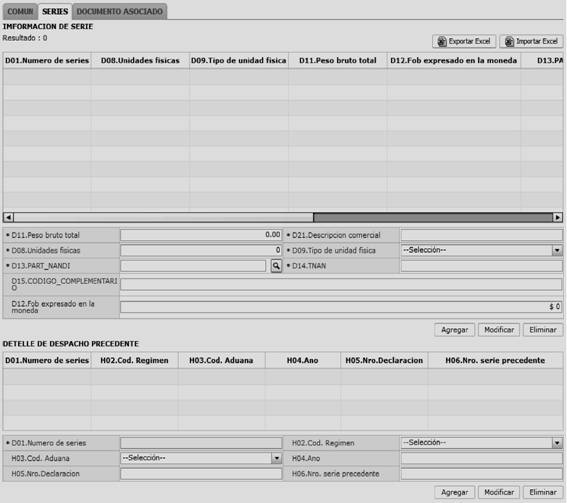Open the H02.Cod. Regimen dropdown
This screenshot has width=567, height=503.
pos(557,443)
